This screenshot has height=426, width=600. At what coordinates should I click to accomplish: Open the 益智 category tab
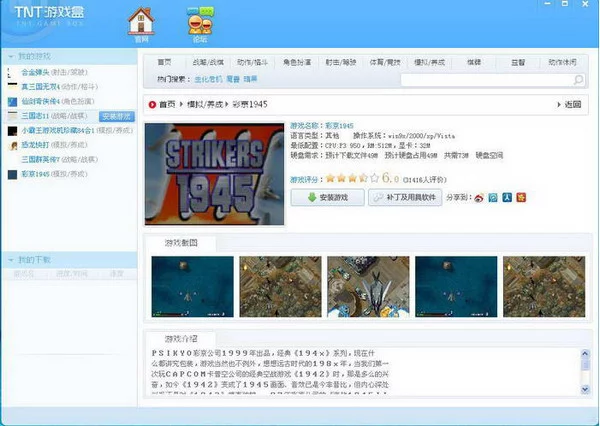518,62
